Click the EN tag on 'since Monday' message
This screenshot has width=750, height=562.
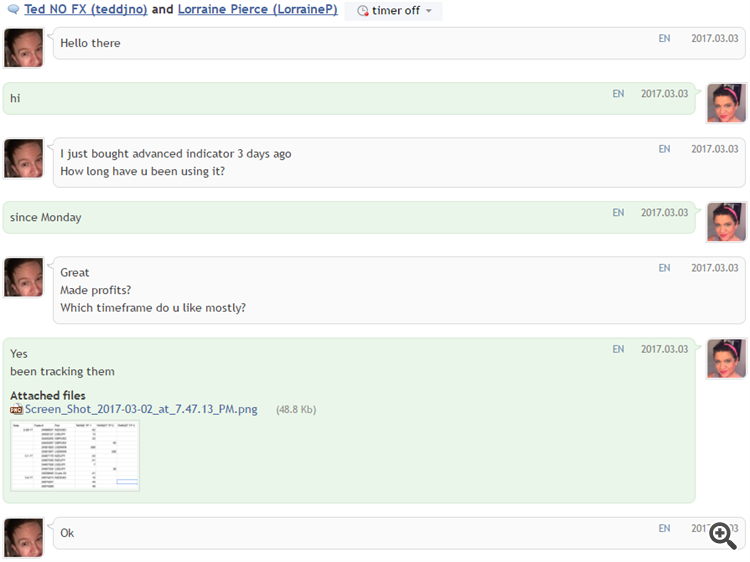(618, 213)
